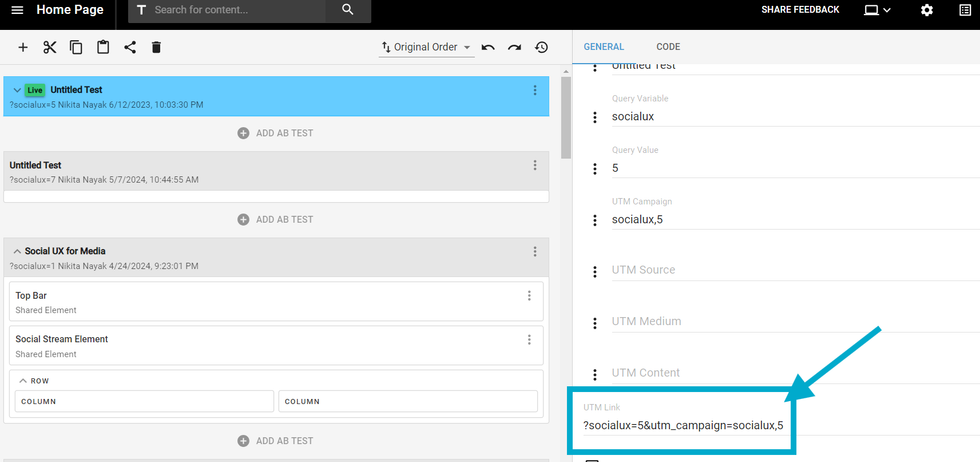Click the UTM Source input field
980x462 pixels.
tap(780, 270)
